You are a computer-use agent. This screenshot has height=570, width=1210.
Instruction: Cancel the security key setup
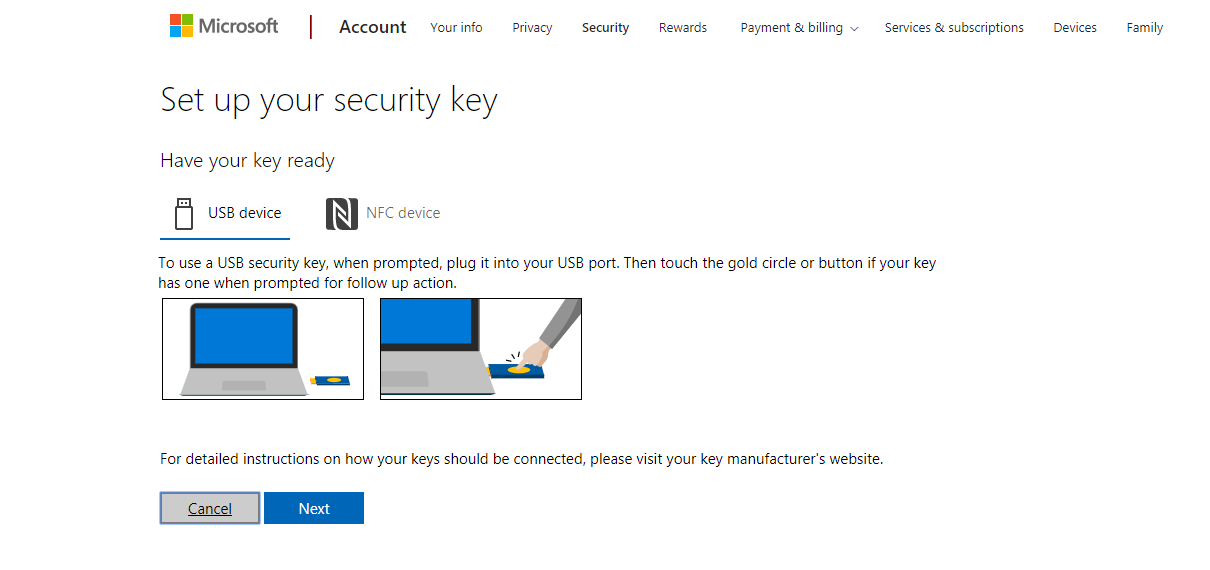pyautogui.click(x=210, y=508)
